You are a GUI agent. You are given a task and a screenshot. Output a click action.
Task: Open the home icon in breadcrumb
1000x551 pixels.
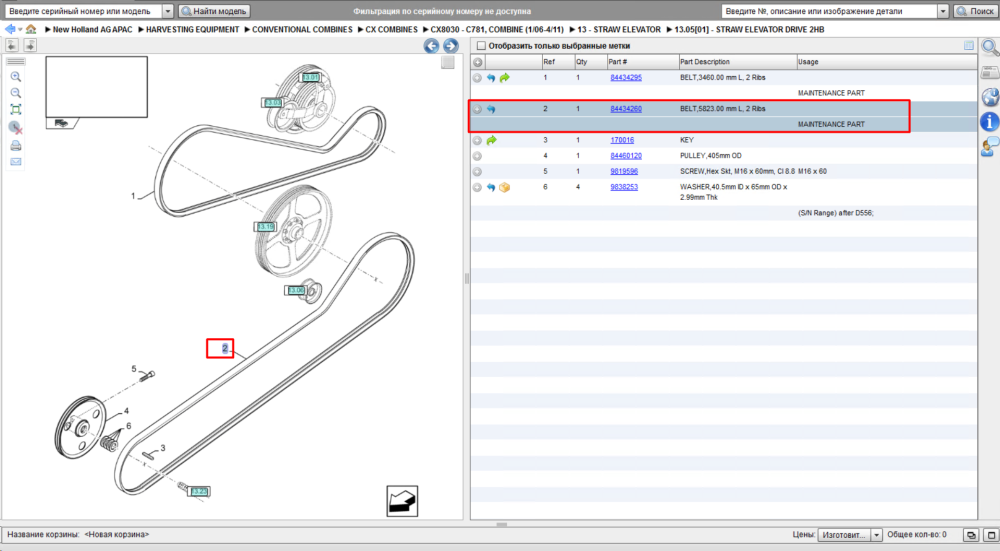point(31,29)
